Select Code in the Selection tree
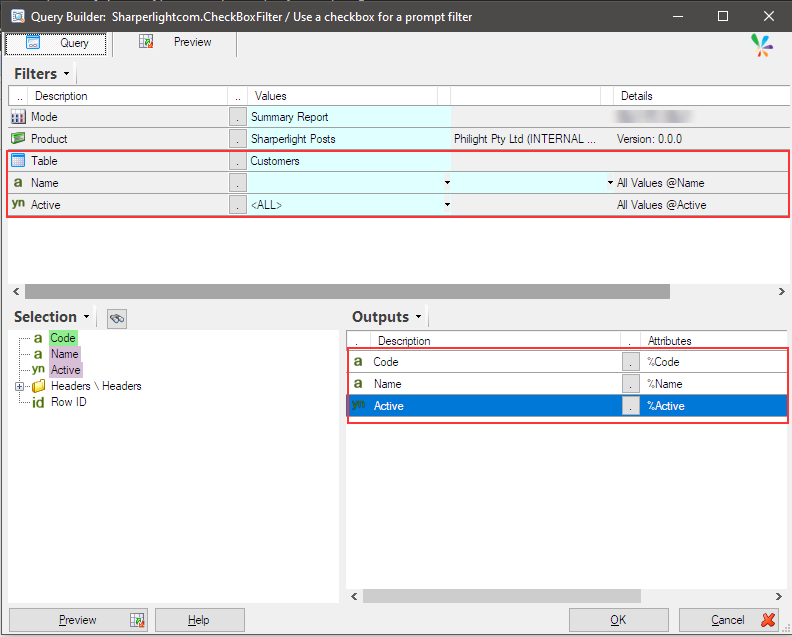This screenshot has height=637, width=792. coord(63,338)
